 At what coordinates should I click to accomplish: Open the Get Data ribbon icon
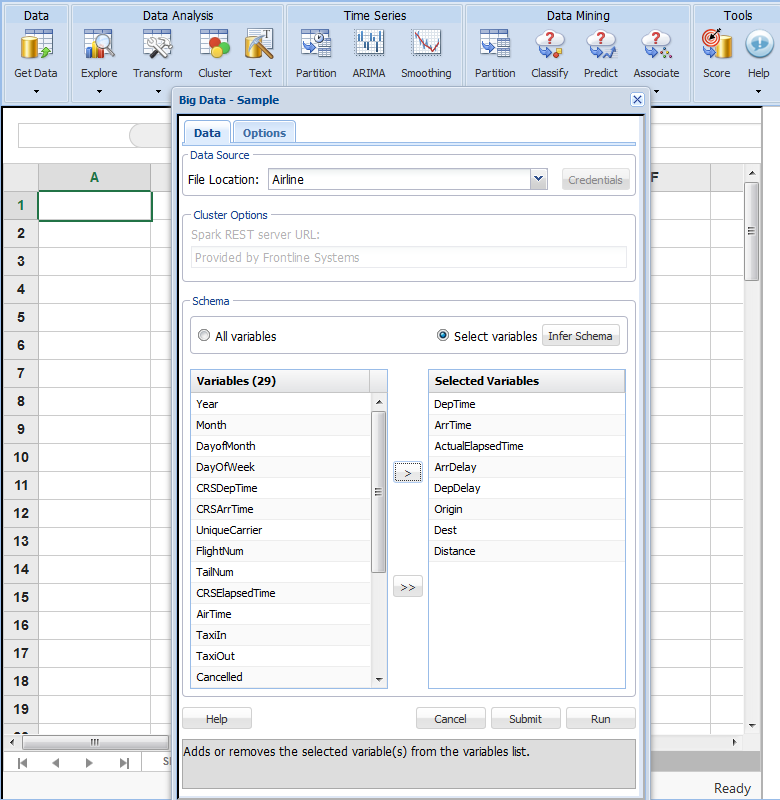(36, 44)
